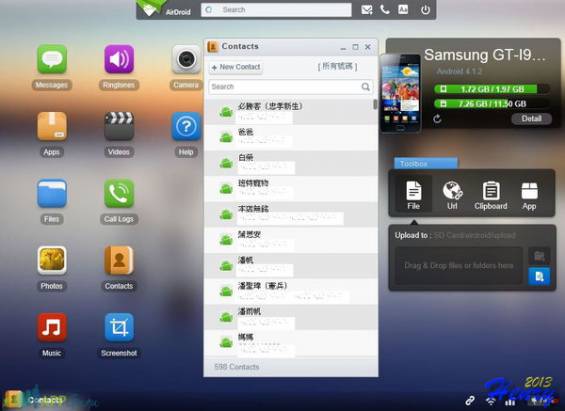Click the refresh icon on device panel
565x411 pixels.
point(437,119)
